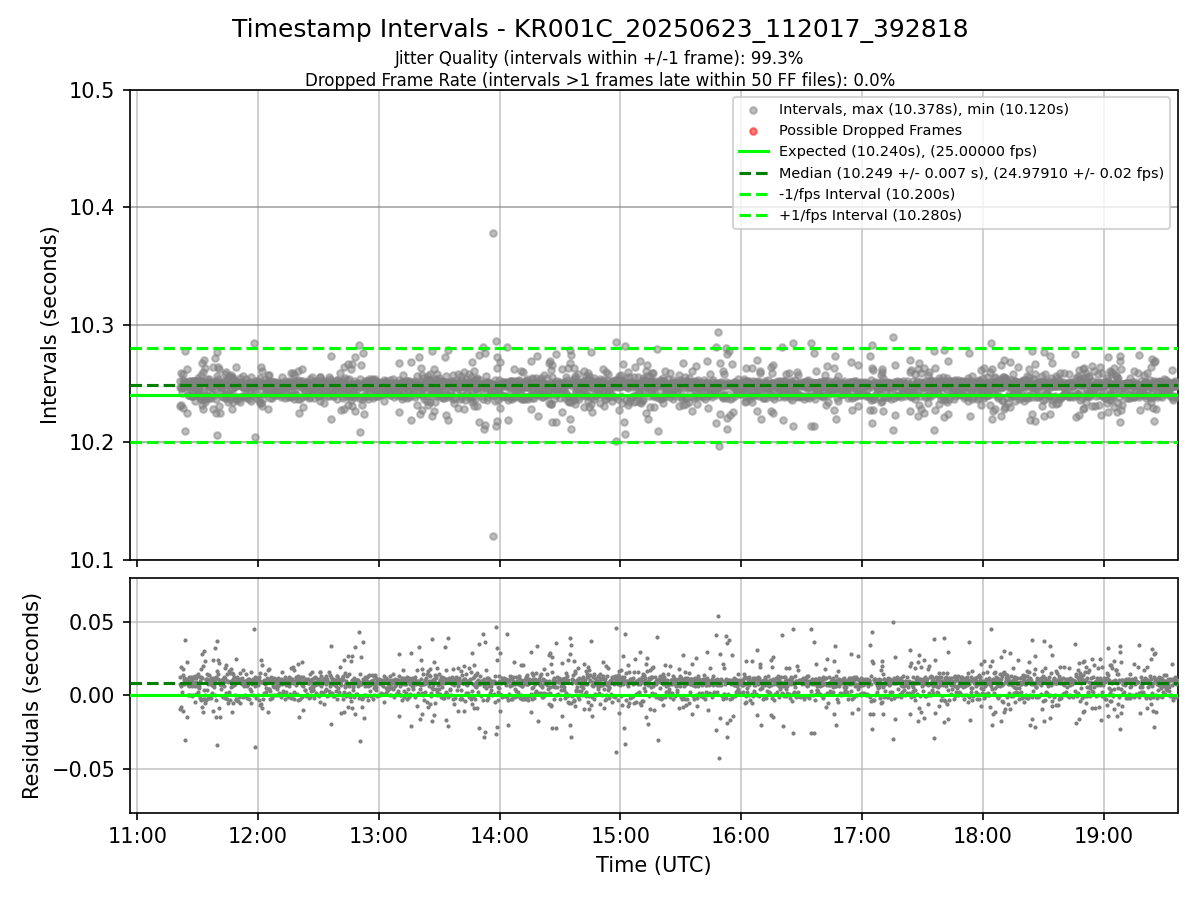
Task: Click legend entry 'Possible Dropped Frames'
Action: pos(870,130)
